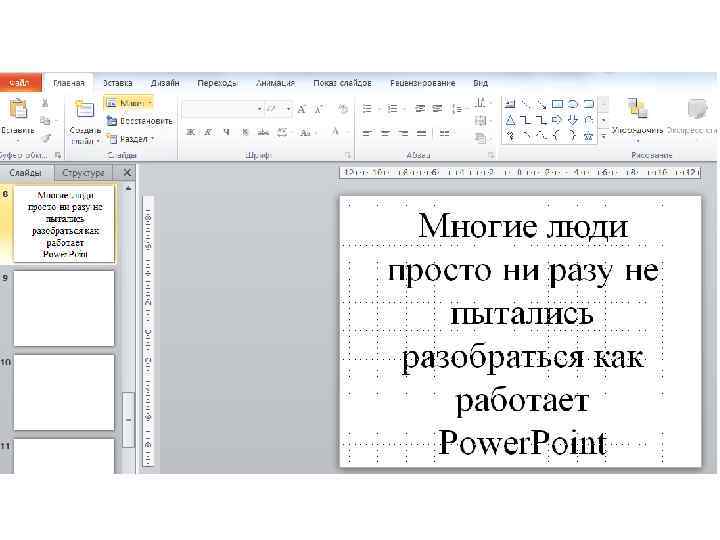Click the Express styles (Экспресс-стили) icon

697,110
